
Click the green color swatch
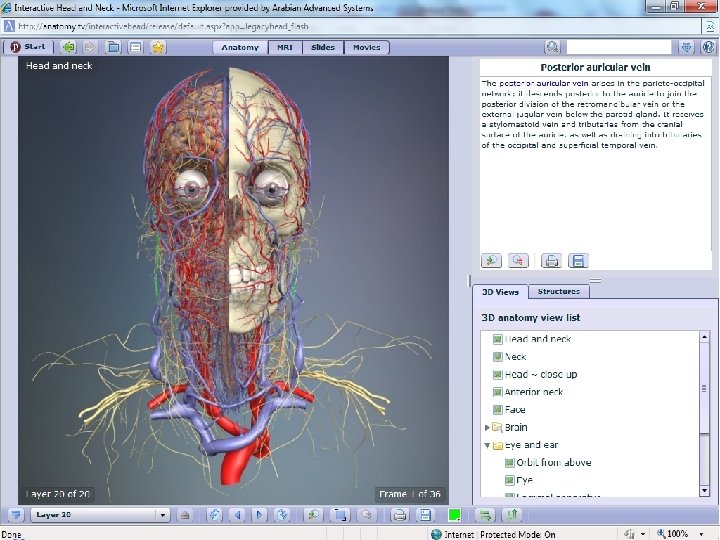pyautogui.click(x=454, y=515)
